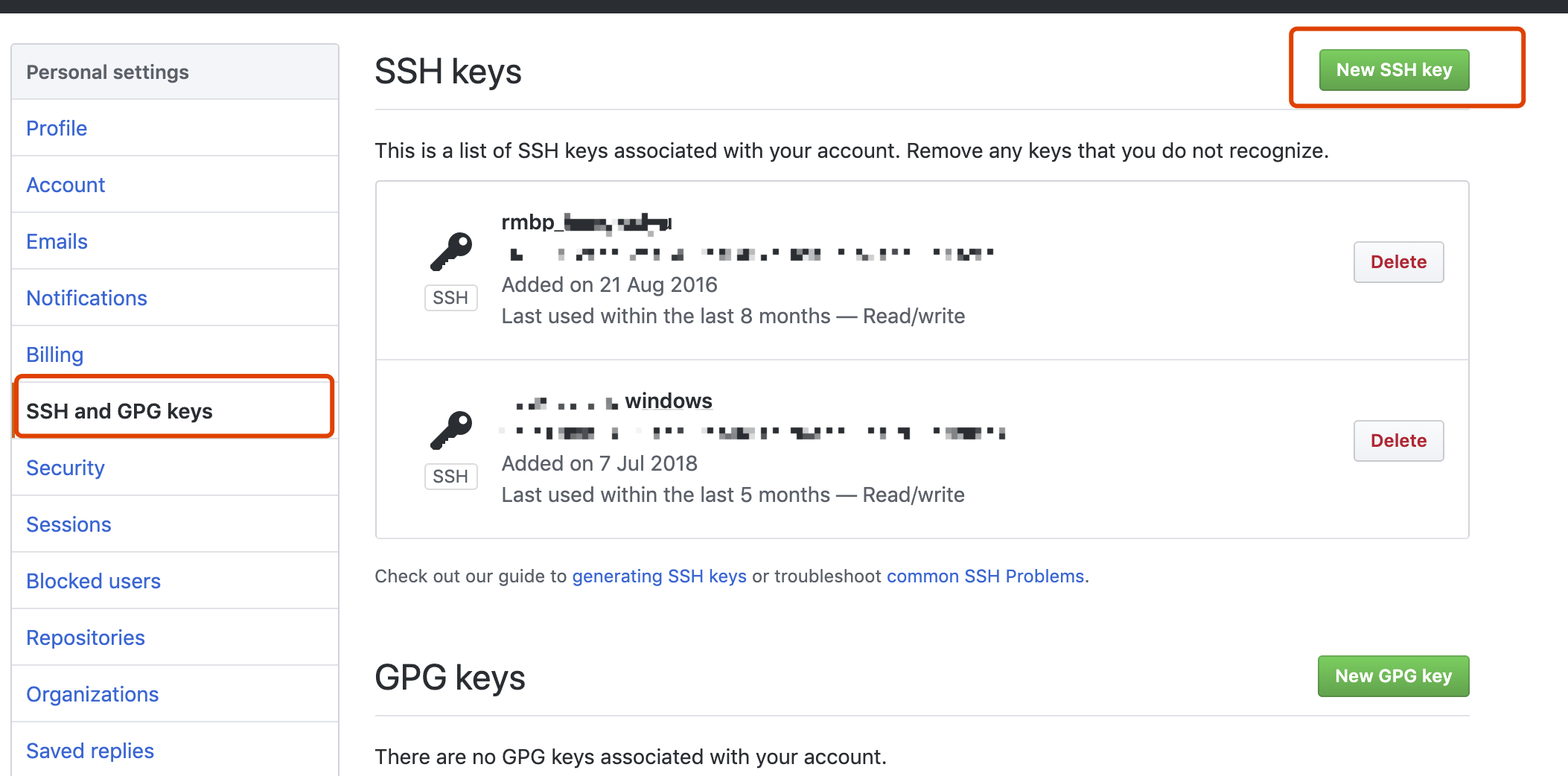Go to Organizations settings
The width and height of the screenshot is (1568, 776).
click(x=92, y=694)
